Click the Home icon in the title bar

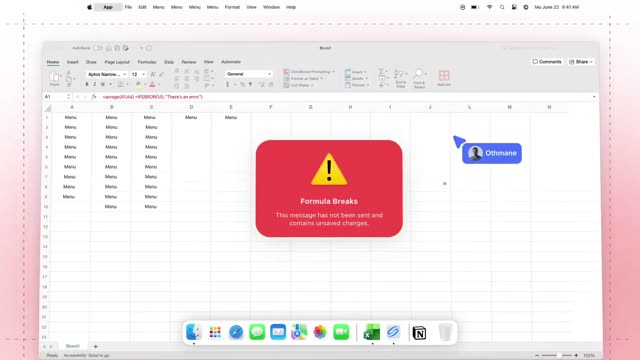(x=109, y=48)
